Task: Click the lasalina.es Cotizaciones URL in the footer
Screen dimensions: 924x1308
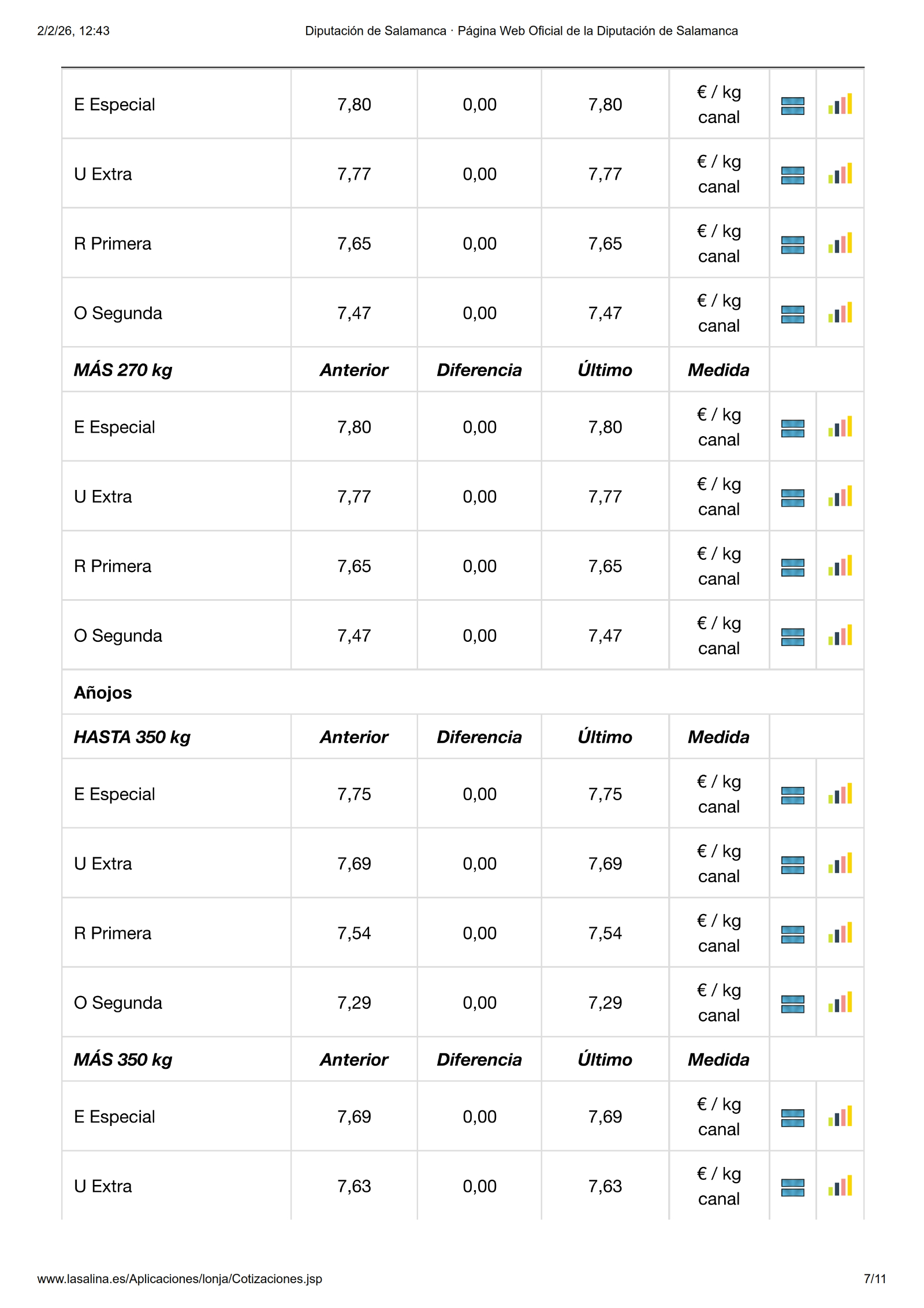Action: tap(180, 1279)
